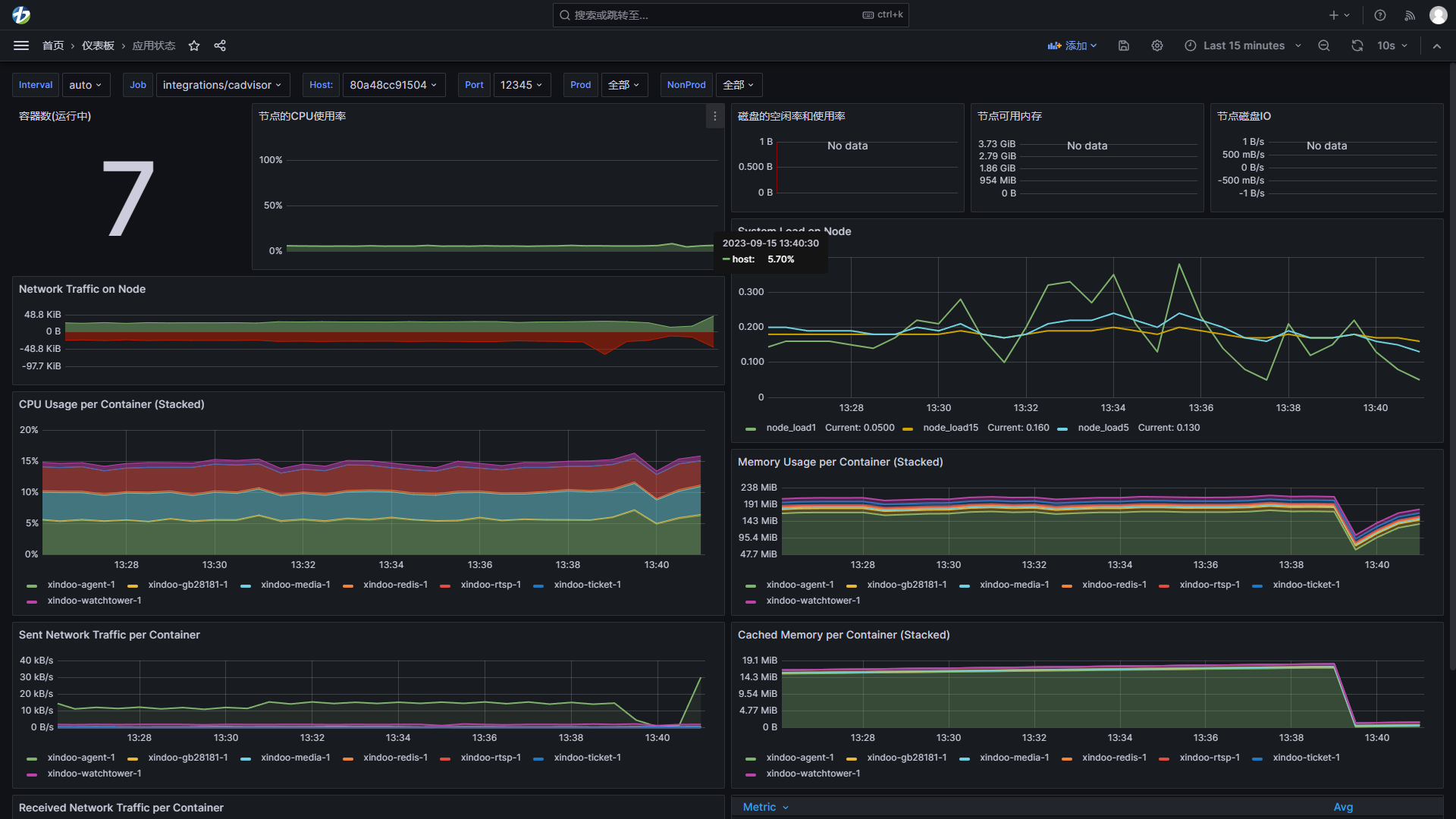The image size is (1456, 819).
Task: Toggle xindoo-ticket-1 in CPU Usage legend
Action: (x=588, y=585)
